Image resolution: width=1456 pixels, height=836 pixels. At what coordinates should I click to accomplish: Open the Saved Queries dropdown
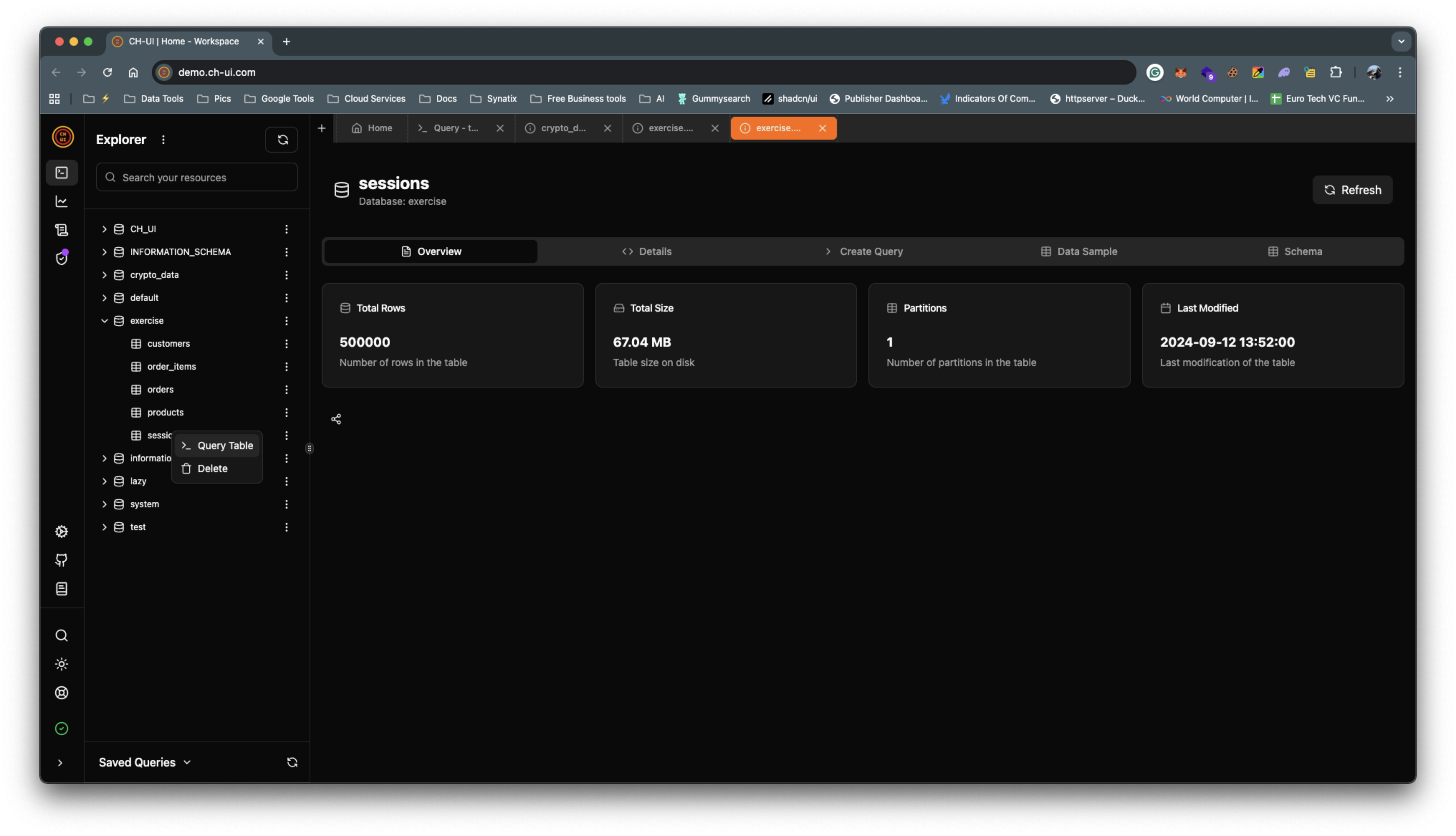(x=145, y=762)
